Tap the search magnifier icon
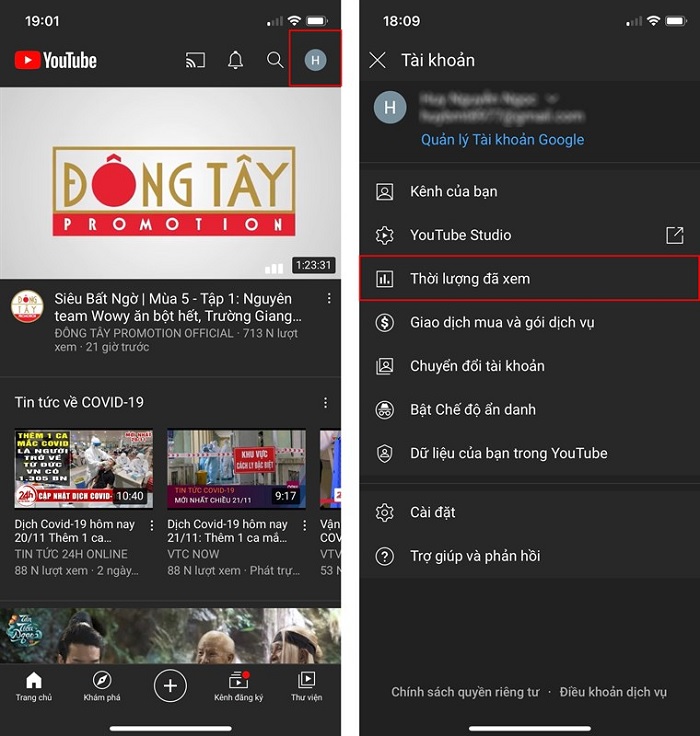This screenshot has height=736, width=700. point(275,60)
